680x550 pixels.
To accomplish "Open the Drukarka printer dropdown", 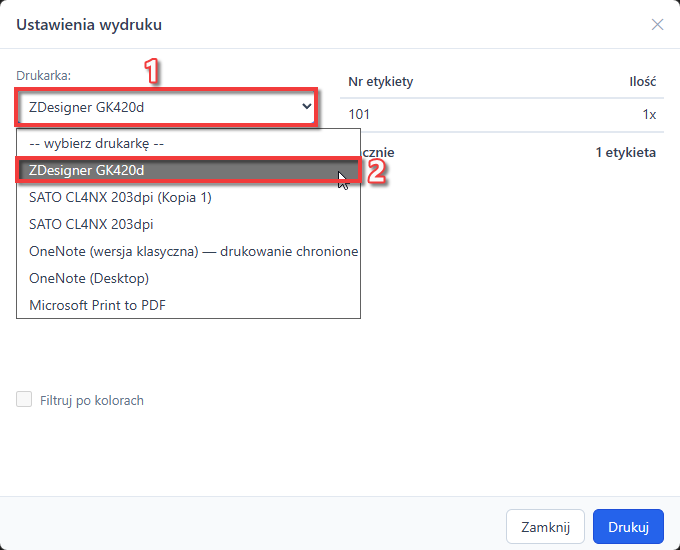I will click(167, 107).
